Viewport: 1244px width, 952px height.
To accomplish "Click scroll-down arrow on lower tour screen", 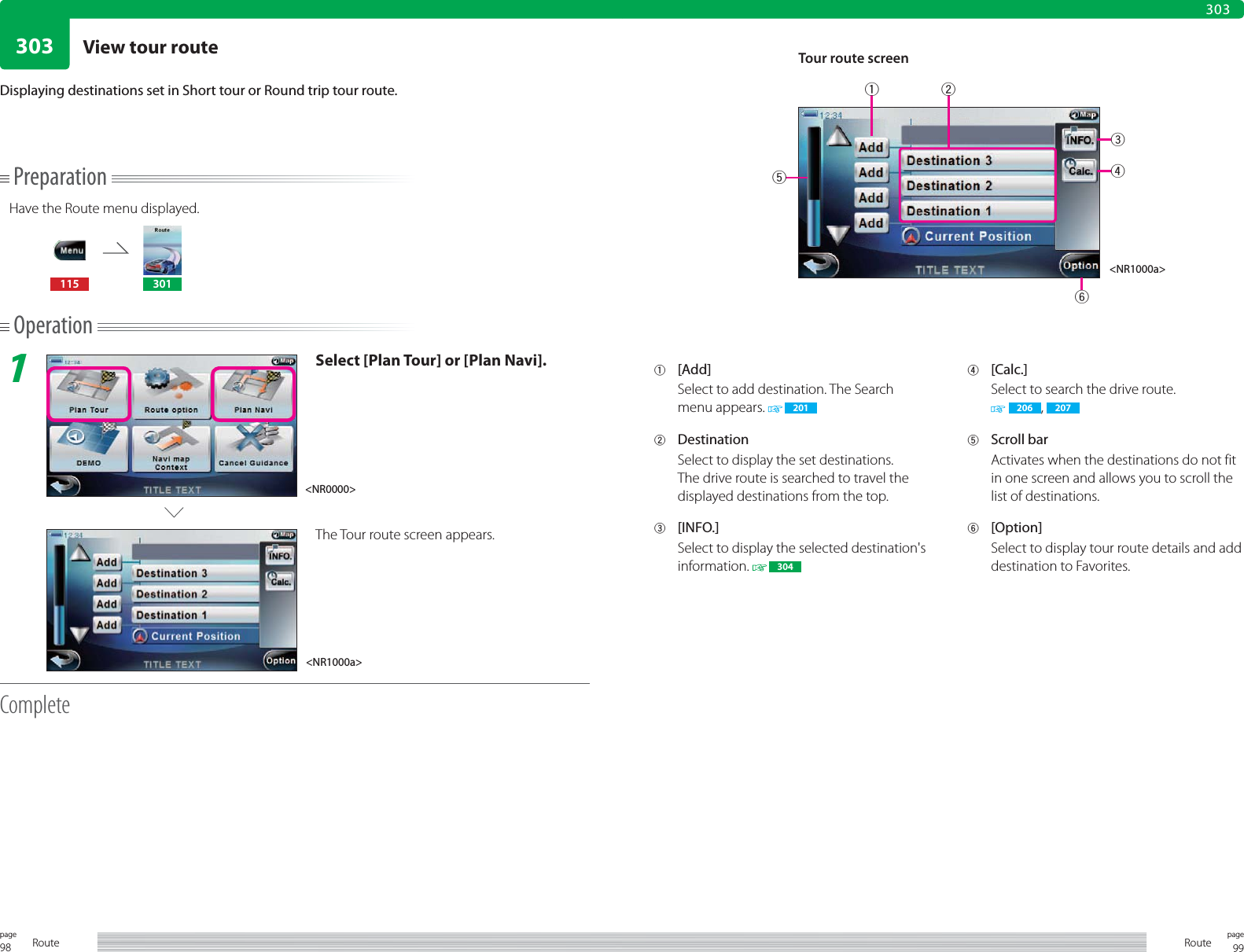I will click(80, 634).
